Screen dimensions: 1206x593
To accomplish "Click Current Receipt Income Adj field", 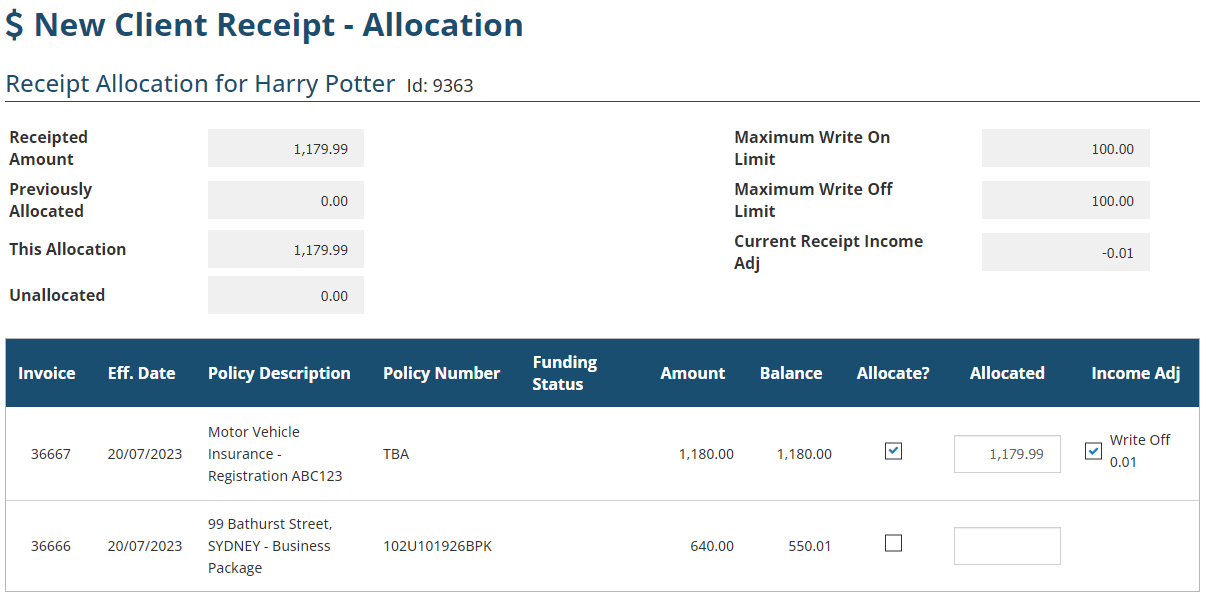I will pos(1065,252).
